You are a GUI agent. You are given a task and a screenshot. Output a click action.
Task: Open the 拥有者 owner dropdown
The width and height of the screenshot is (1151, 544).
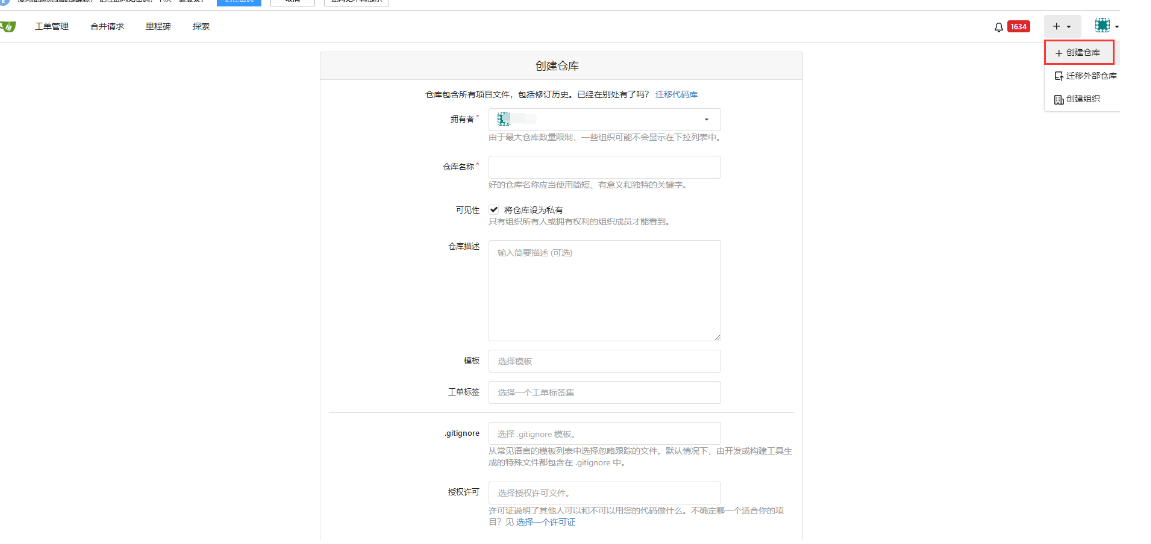point(604,120)
